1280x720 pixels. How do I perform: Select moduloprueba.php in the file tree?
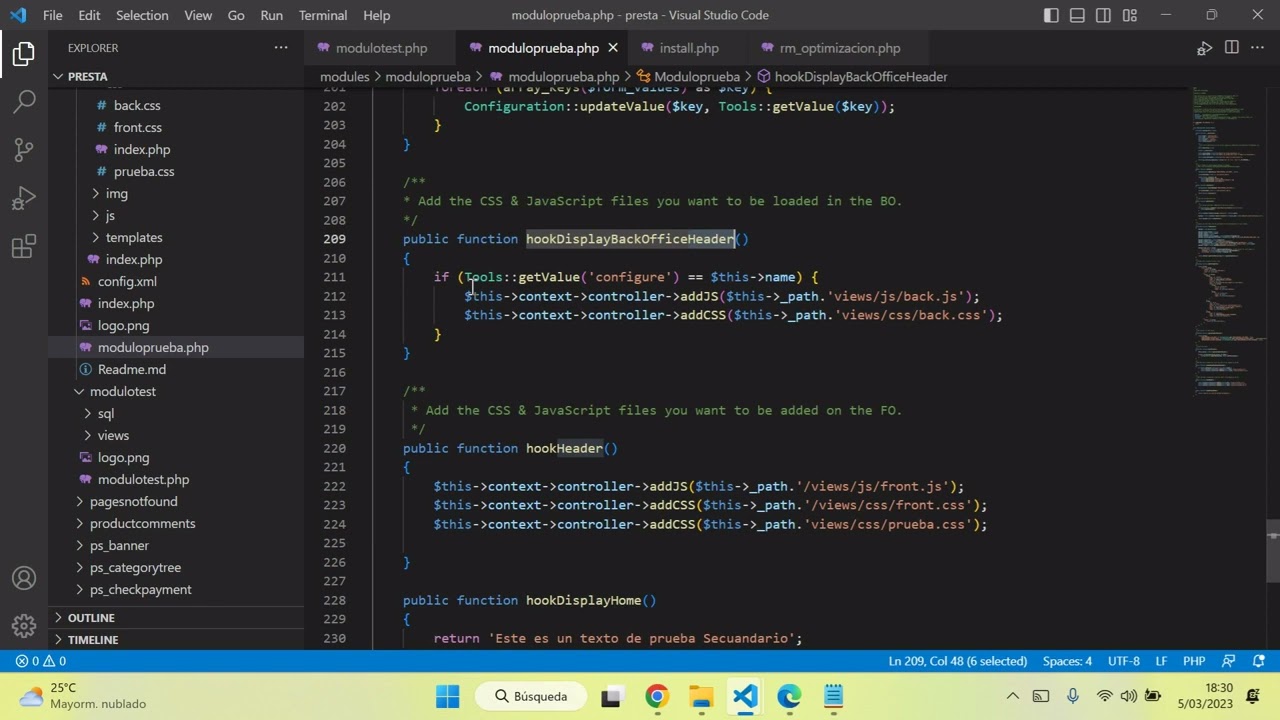pyautogui.click(x=153, y=347)
